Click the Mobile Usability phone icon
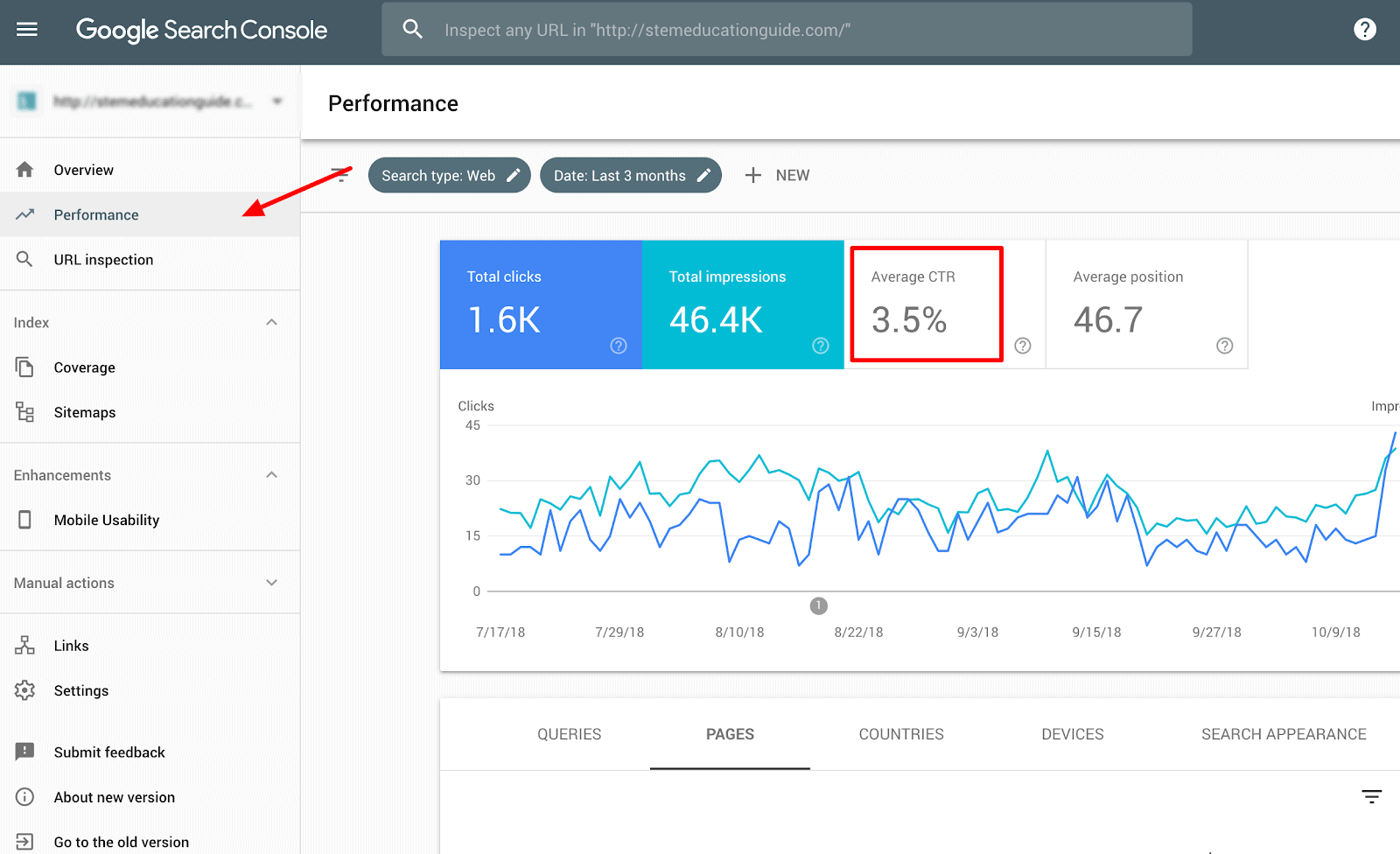The height and width of the screenshot is (854, 1400). pos(24,520)
